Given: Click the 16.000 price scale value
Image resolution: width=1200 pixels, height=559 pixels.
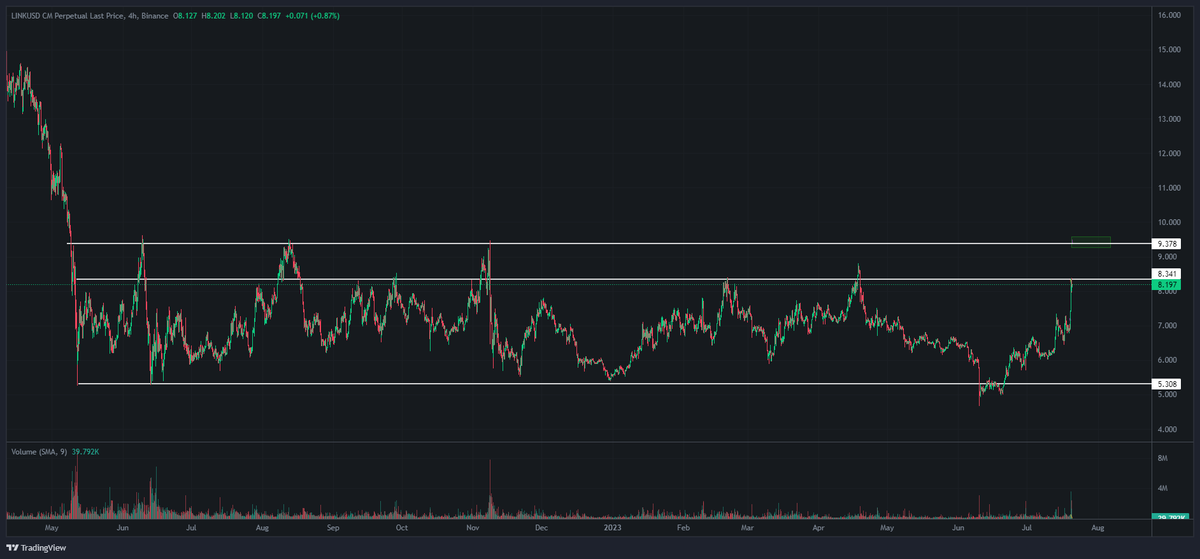Looking at the screenshot, I should point(1171,15).
